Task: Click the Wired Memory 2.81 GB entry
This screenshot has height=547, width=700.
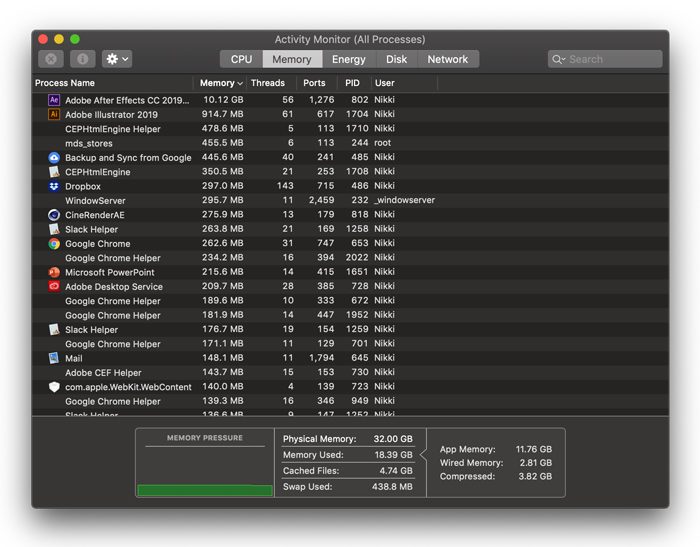Action: pyautogui.click(x=496, y=463)
